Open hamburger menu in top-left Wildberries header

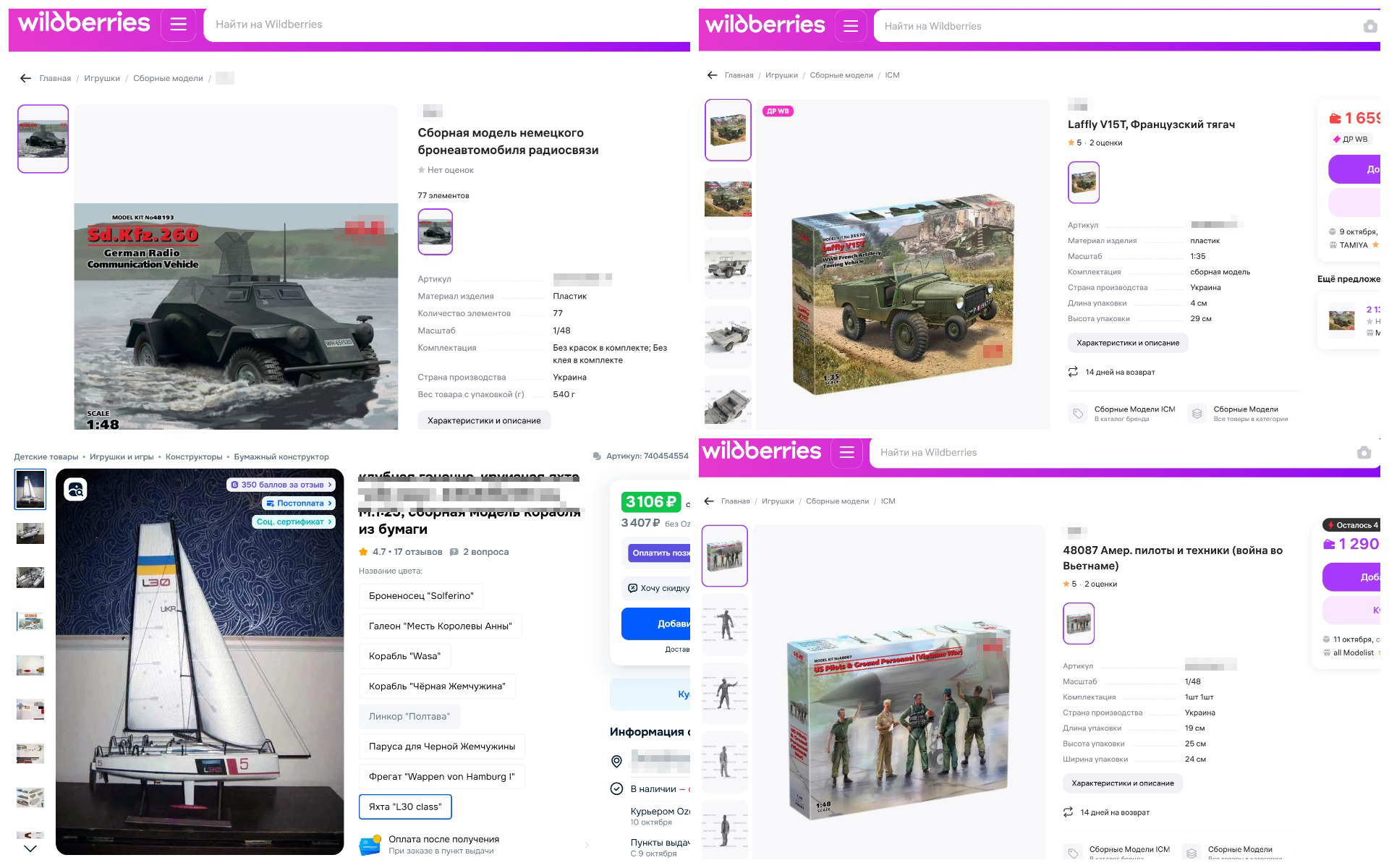tap(178, 25)
